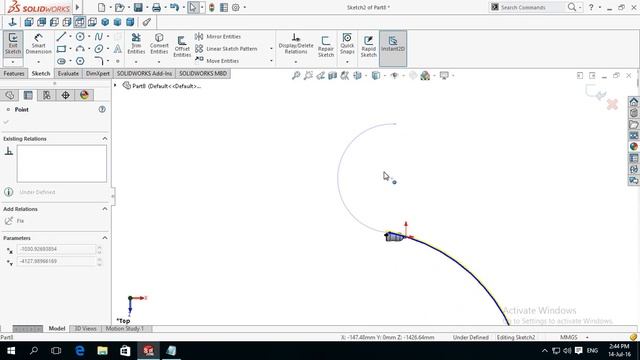Click the X coordinate parameter field

pos(56,249)
